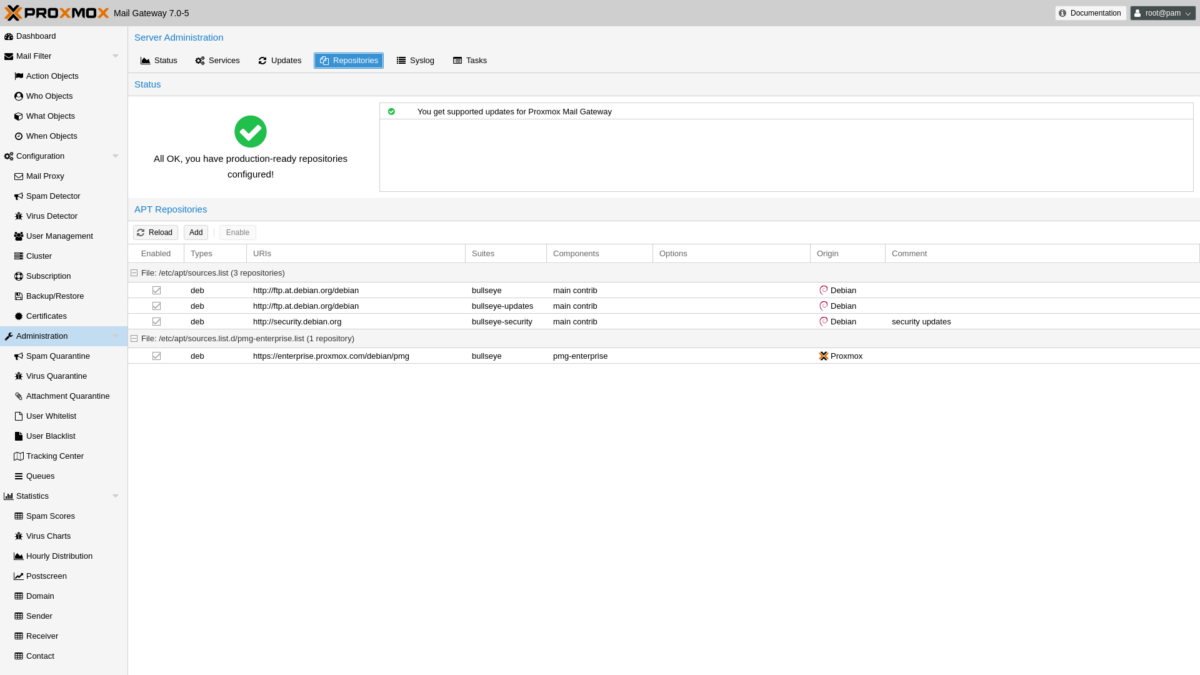Uncheck the pmg-enterprise repository
Viewport: 1200px width, 675px height.
[156, 355]
